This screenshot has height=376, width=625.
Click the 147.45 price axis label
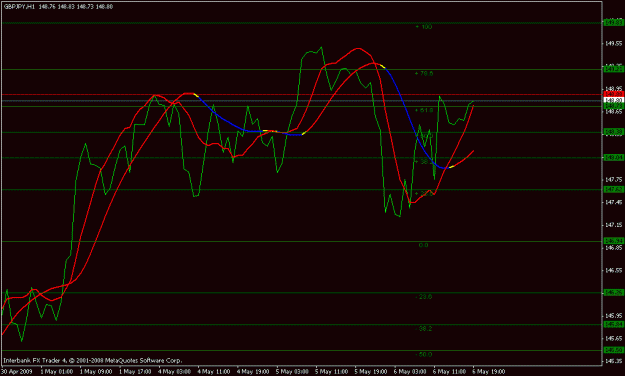point(614,203)
